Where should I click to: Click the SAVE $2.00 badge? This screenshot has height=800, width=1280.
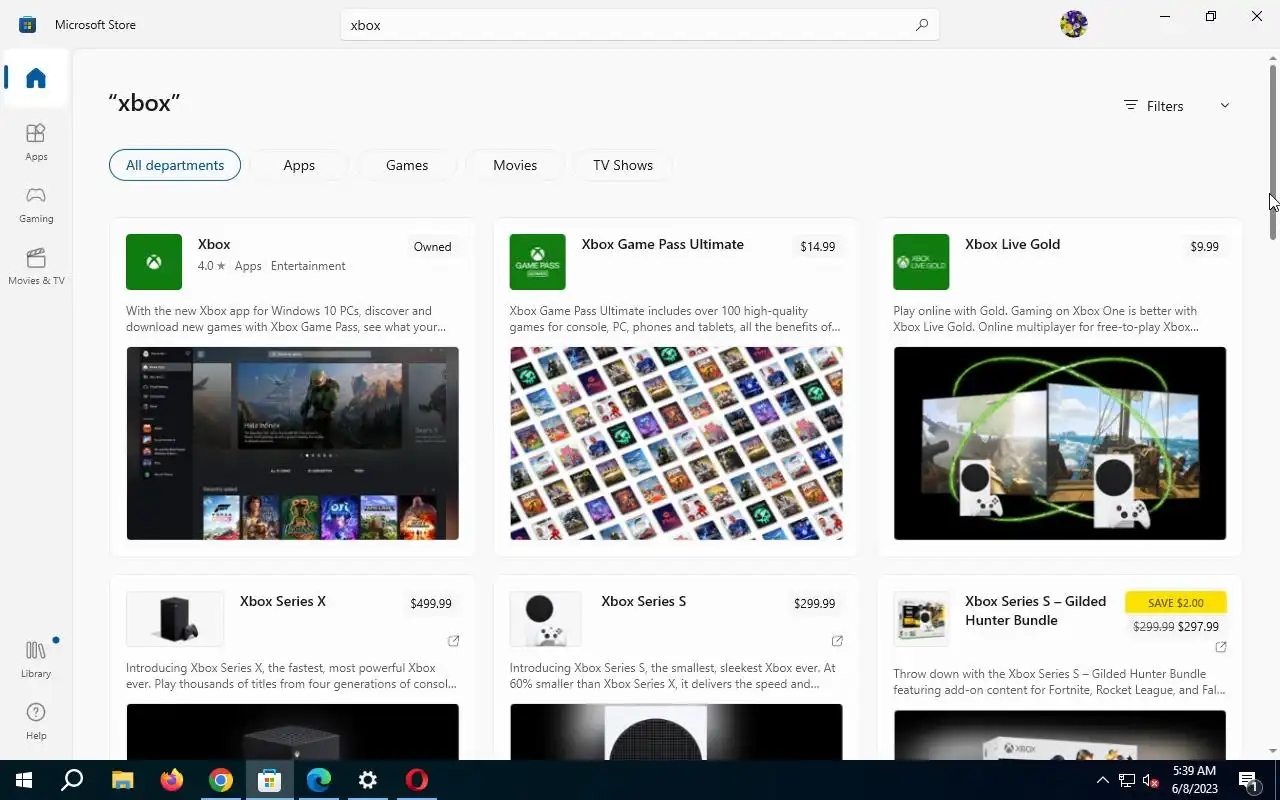tap(1176, 603)
